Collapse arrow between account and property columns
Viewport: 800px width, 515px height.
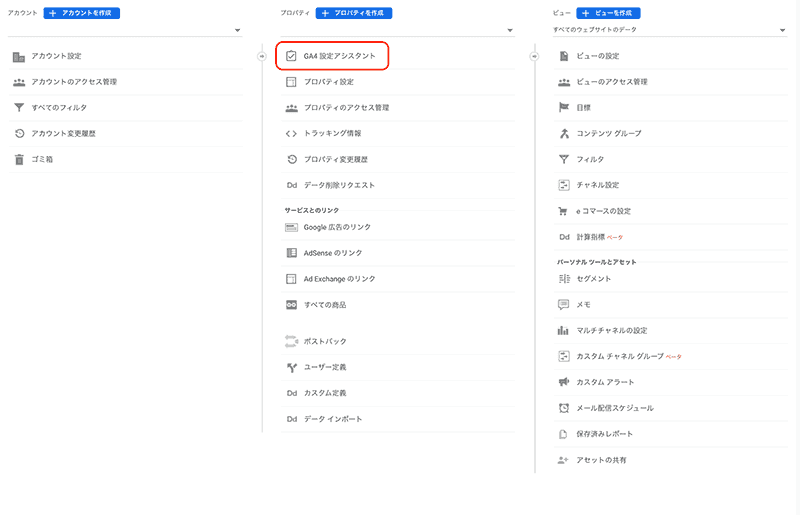tap(262, 56)
